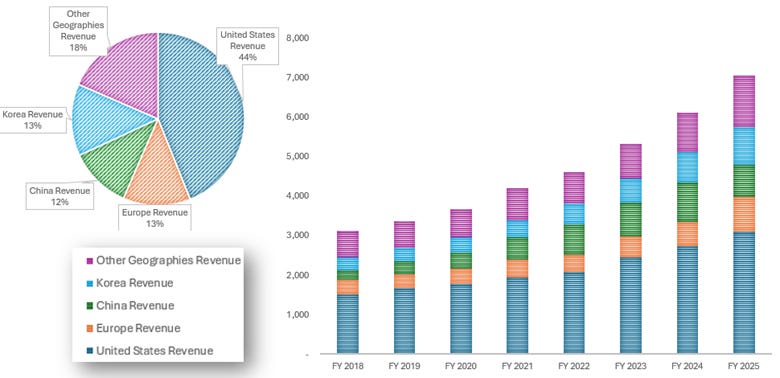The image size is (780, 378).
Task: Select the United States Revenue legend entry
Action: pos(150,351)
